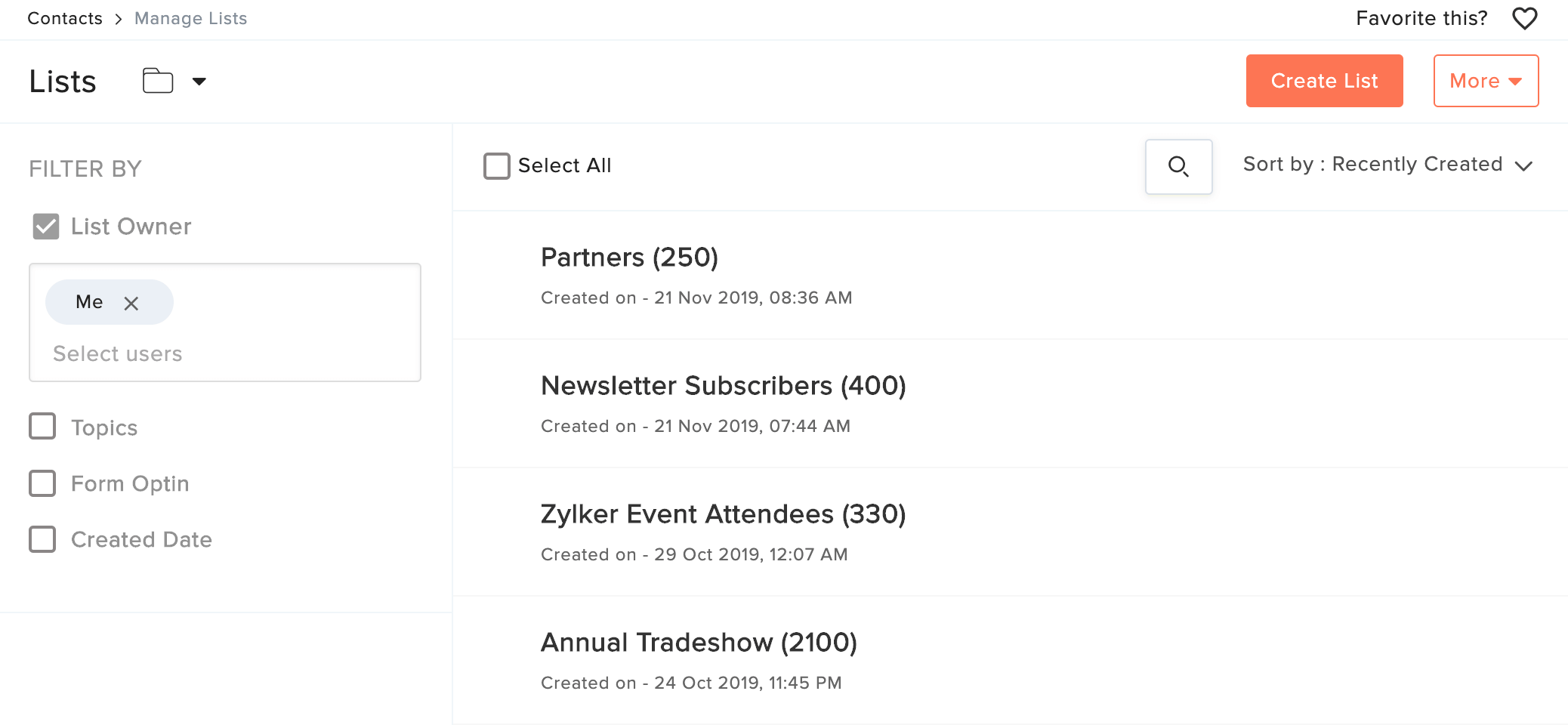Click the search magnifier icon
Viewport: 1568px width, 725px height.
coord(1178,166)
